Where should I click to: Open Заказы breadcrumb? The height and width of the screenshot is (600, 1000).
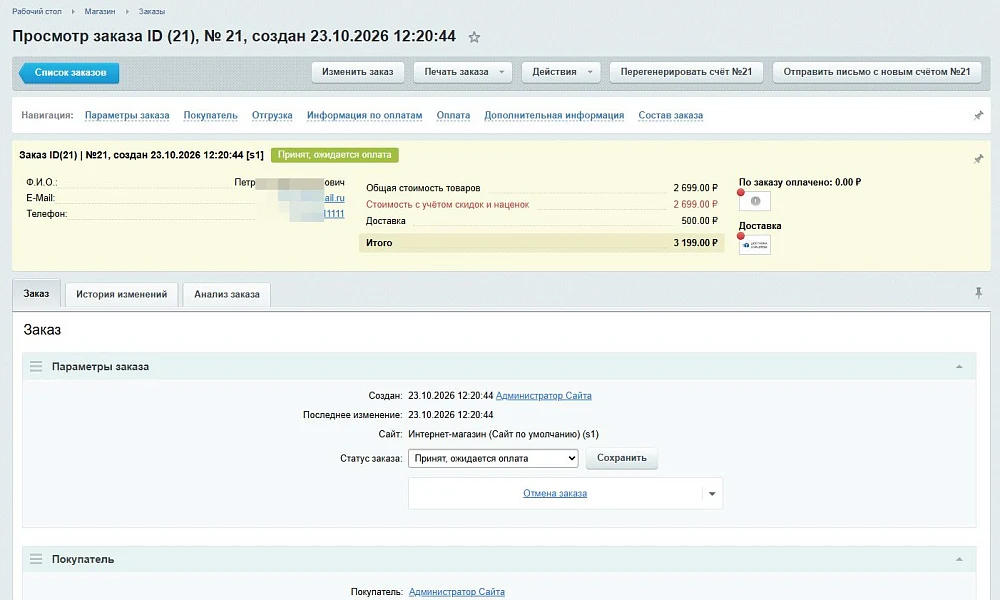(x=152, y=11)
